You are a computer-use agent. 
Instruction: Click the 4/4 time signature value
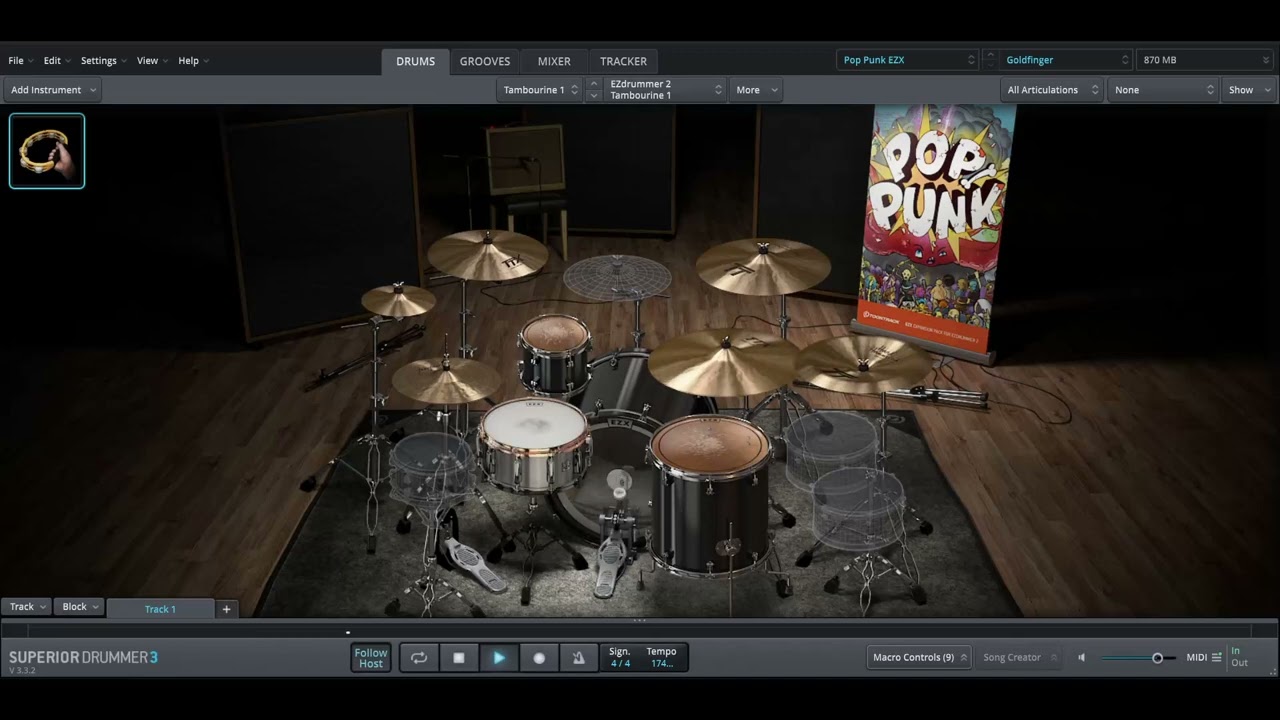(x=620, y=663)
